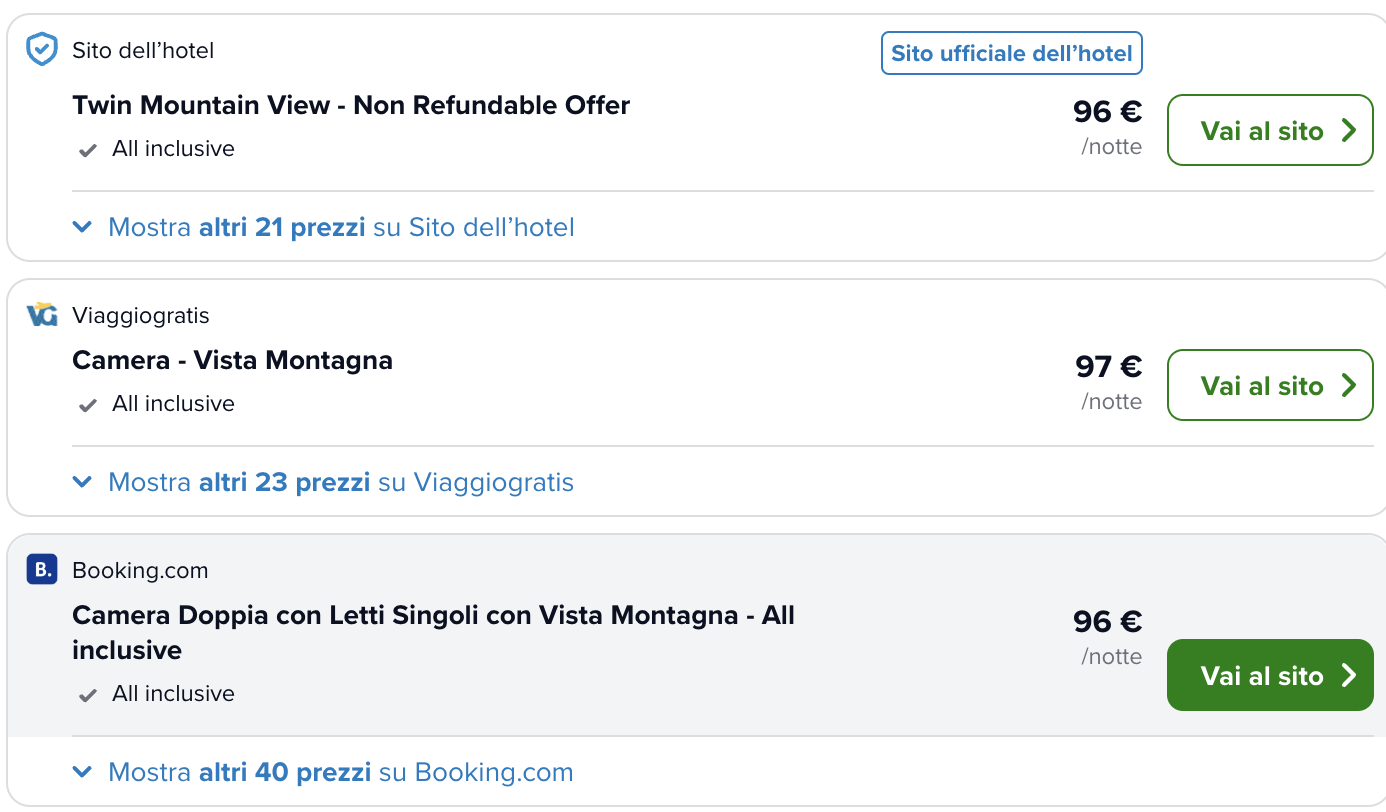Click the arrow on the Viaggiogratis Vai al sito button
The width and height of the screenshot is (1386, 812).
coord(1349,385)
